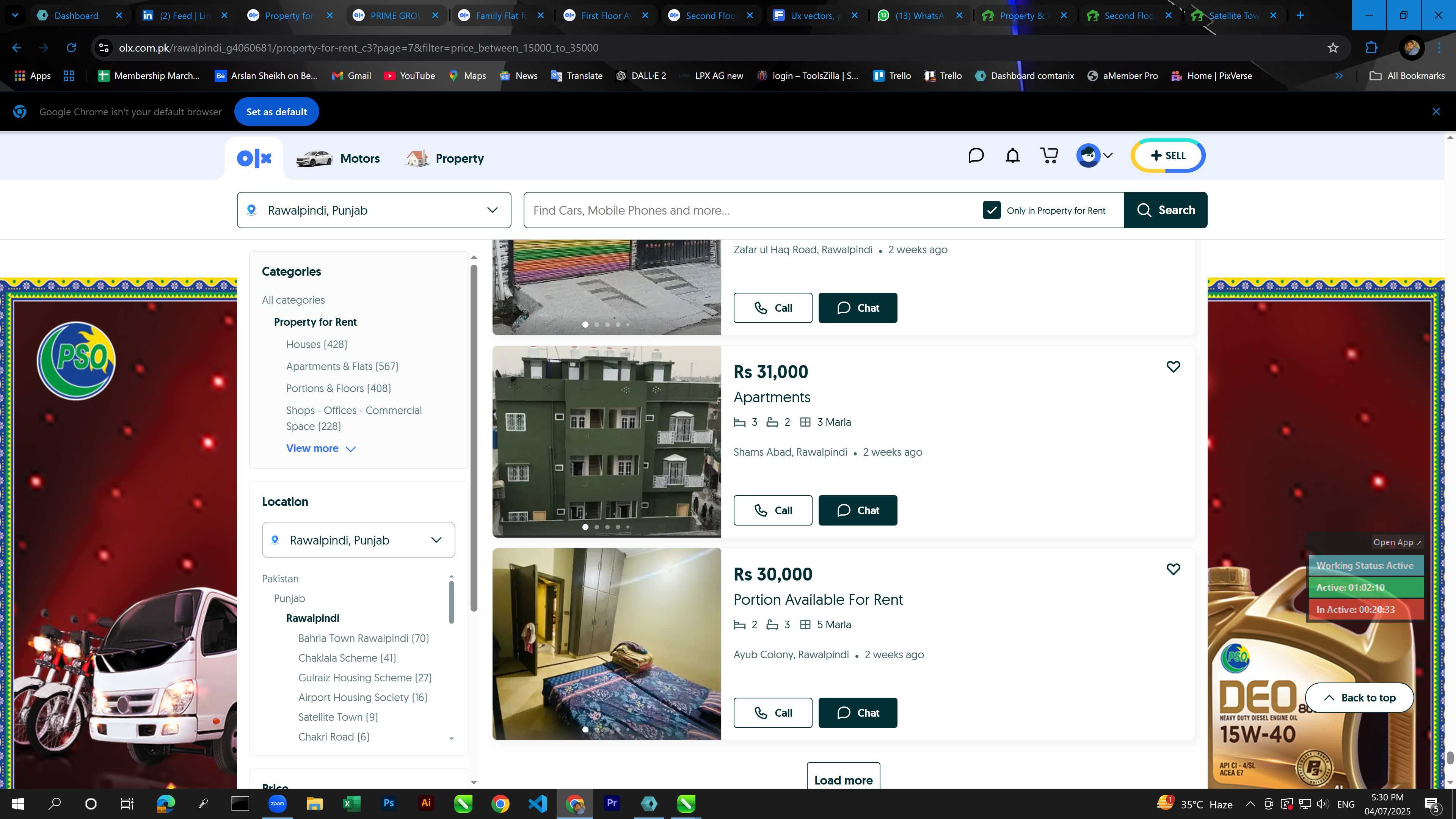Open a new browser tab plus icon

coord(1301,15)
